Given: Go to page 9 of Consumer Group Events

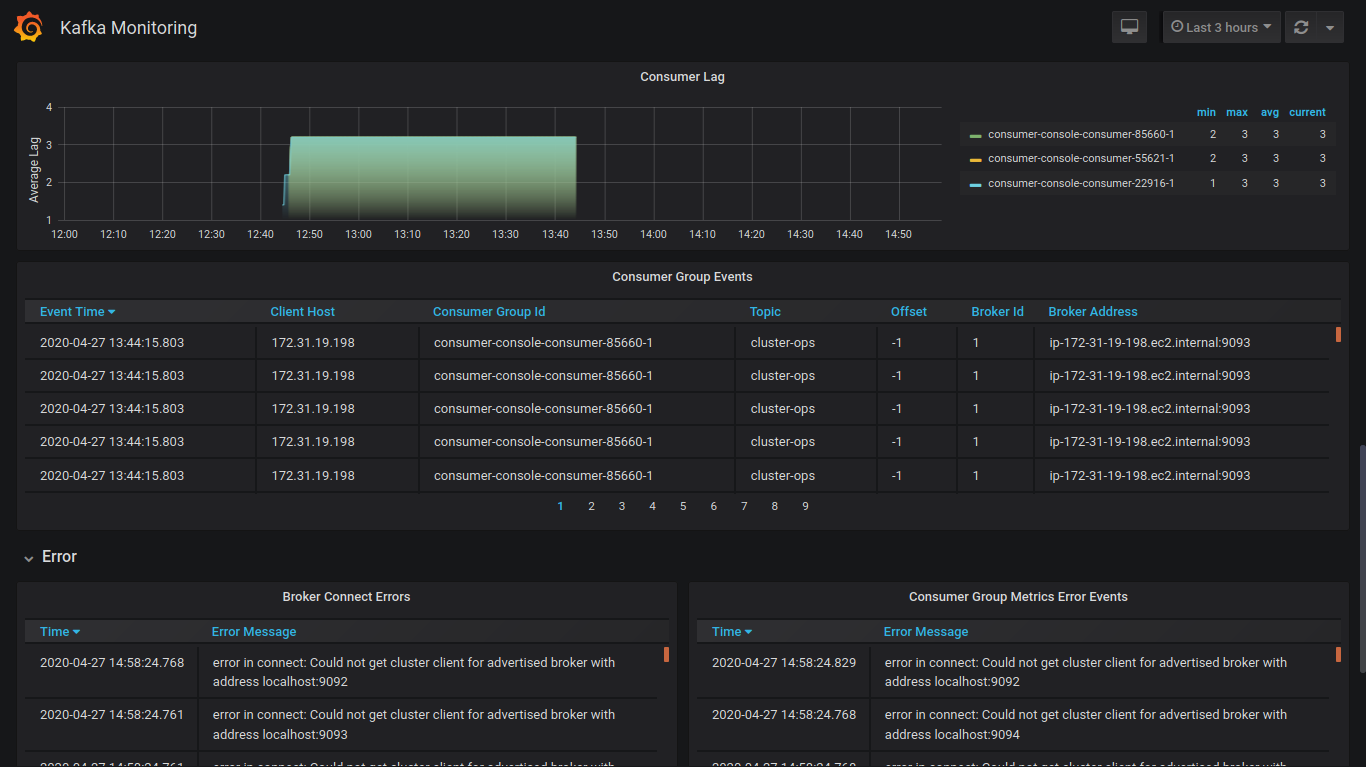Looking at the screenshot, I should click(805, 506).
